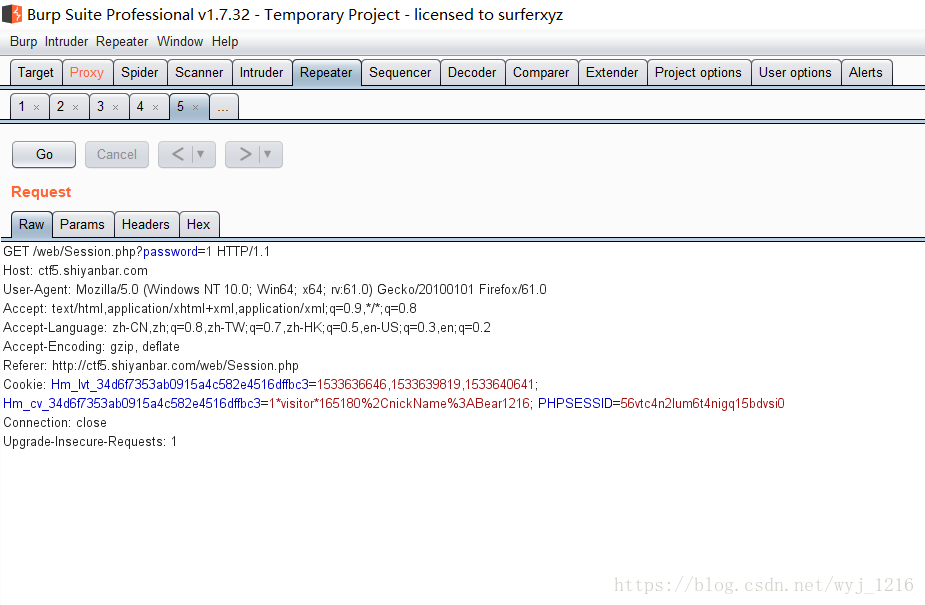Click the Connection: close line

55,422
